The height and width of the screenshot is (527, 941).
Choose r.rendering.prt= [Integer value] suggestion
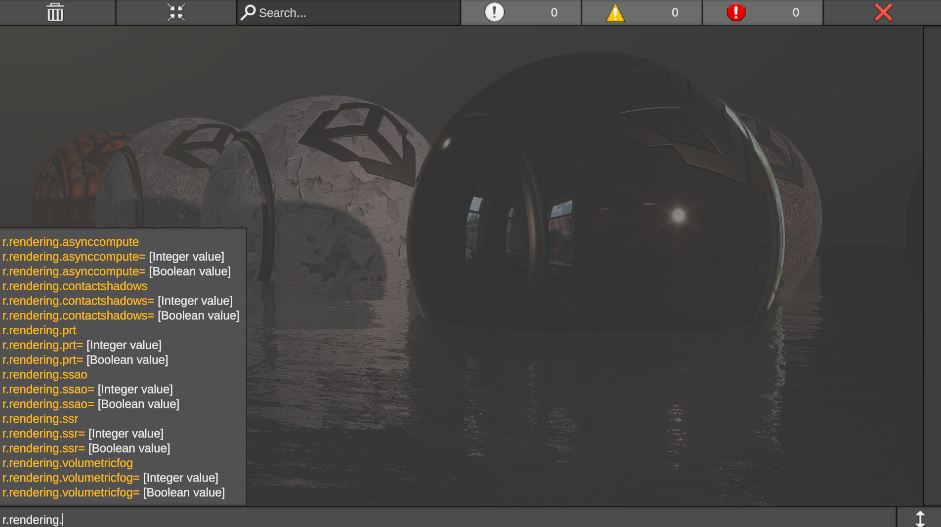82,345
